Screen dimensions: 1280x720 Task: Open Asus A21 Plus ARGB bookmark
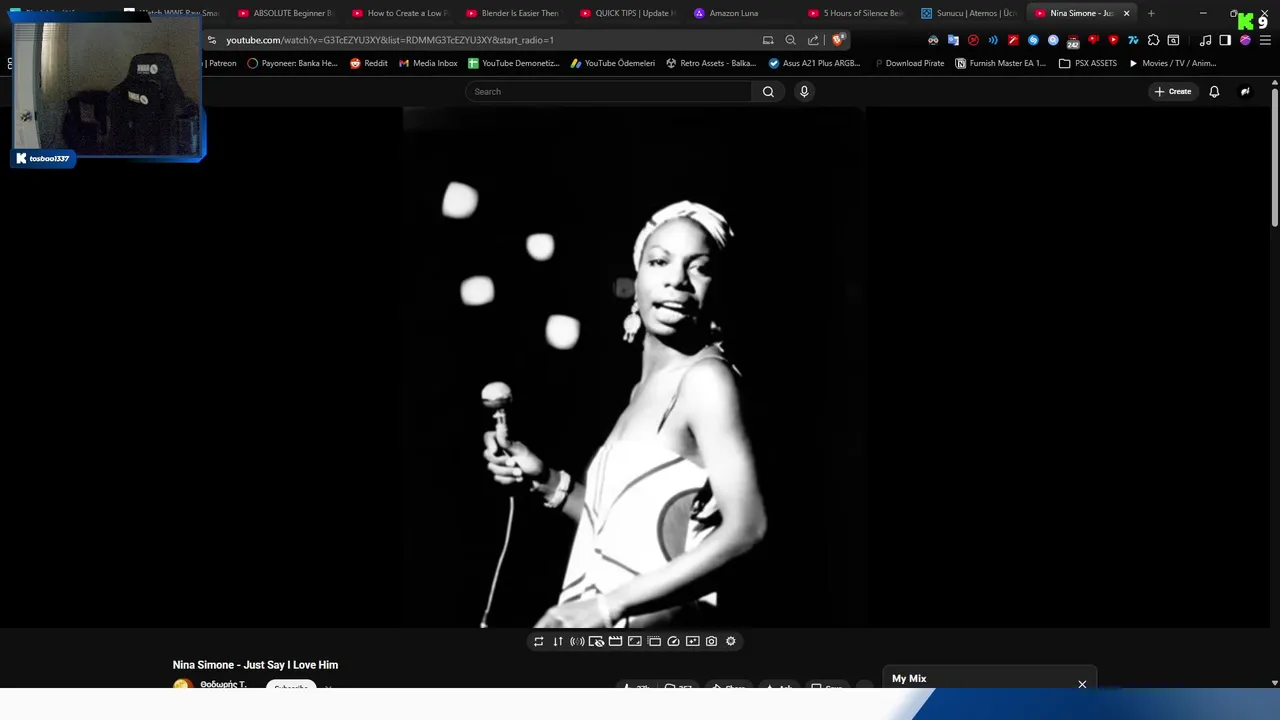[814, 63]
